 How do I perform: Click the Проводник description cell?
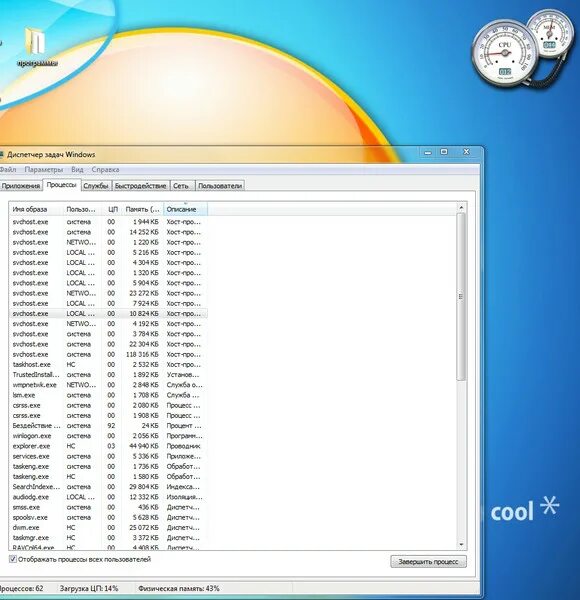183,446
